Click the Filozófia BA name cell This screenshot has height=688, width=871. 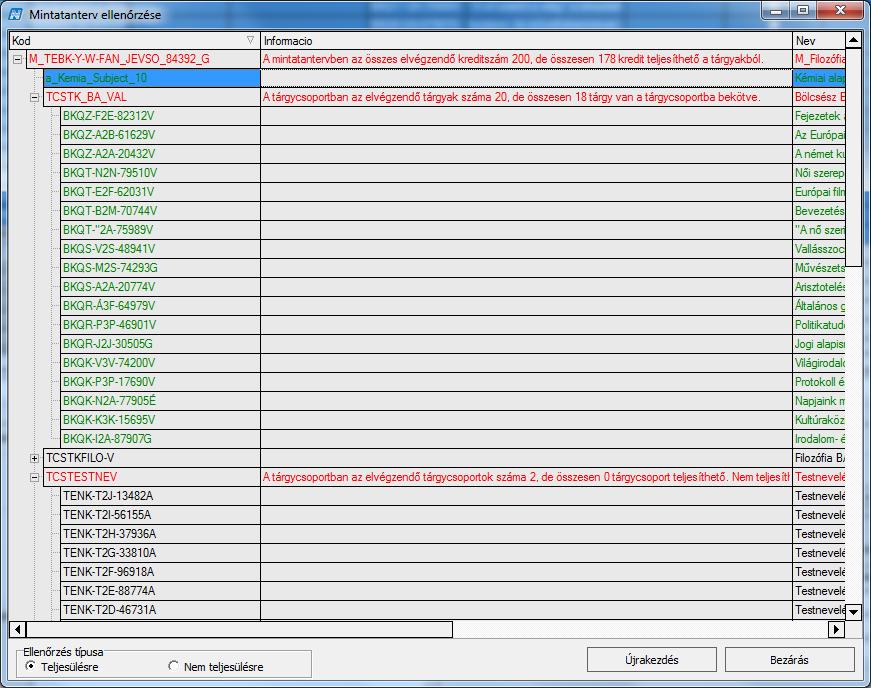(x=819, y=458)
